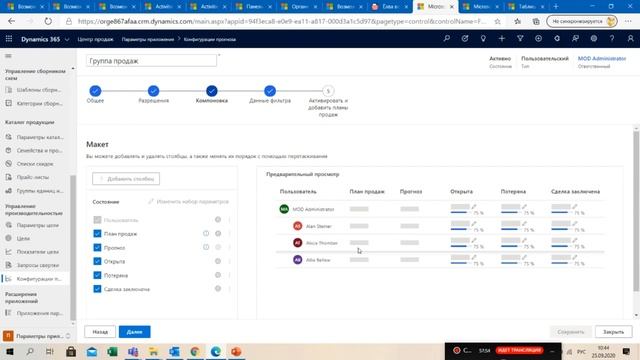Viewport: 640px width, 360px height.
Task: Click info icon beside Прогноз column
Action: click(x=206, y=247)
